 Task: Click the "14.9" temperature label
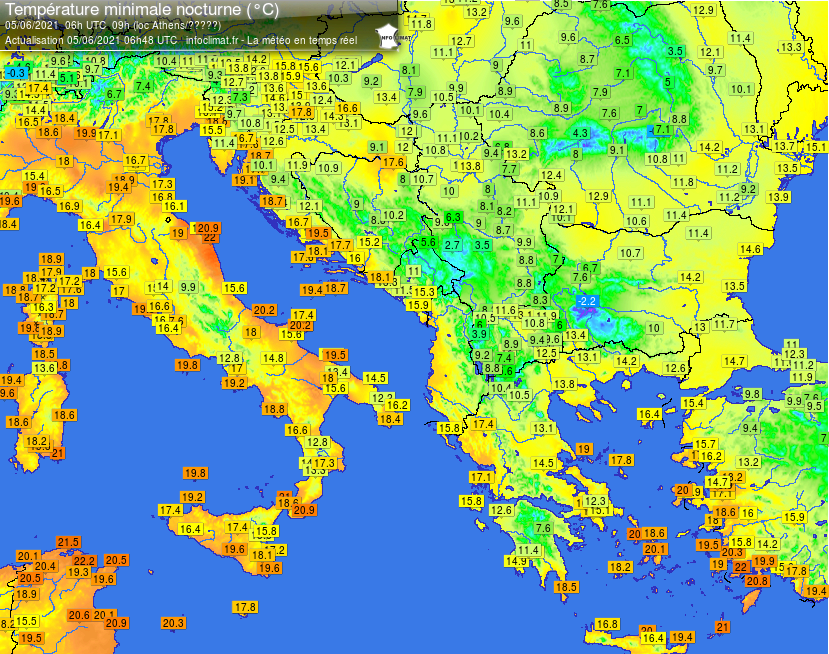coord(516,561)
